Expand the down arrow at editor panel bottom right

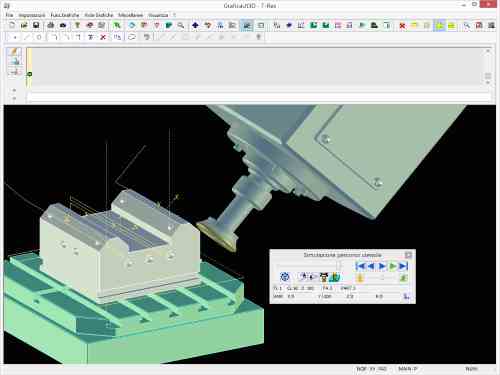tap(488, 82)
